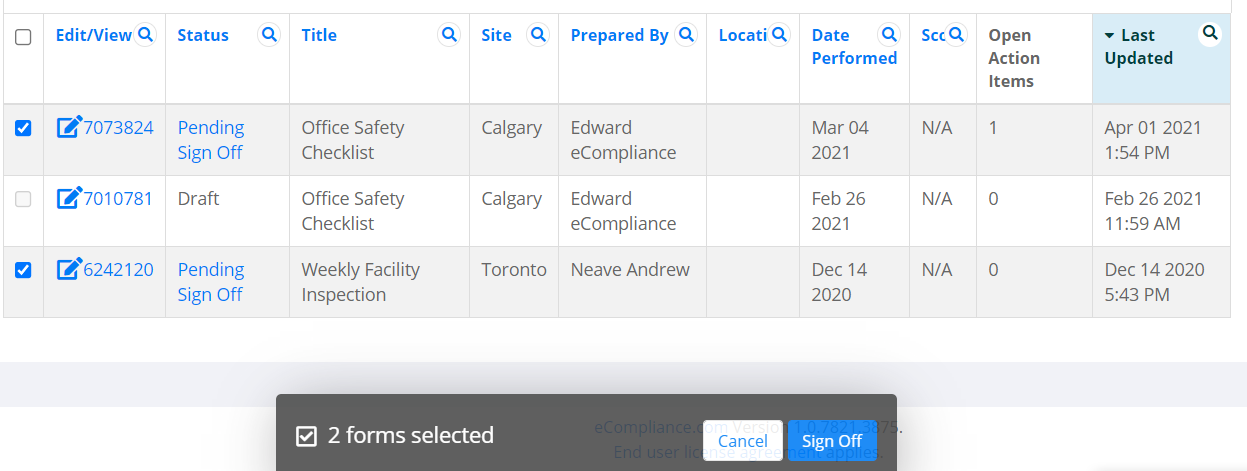1247x471 pixels.
Task: Click the search icon beside Prepared By
Action: tap(686, 35)
